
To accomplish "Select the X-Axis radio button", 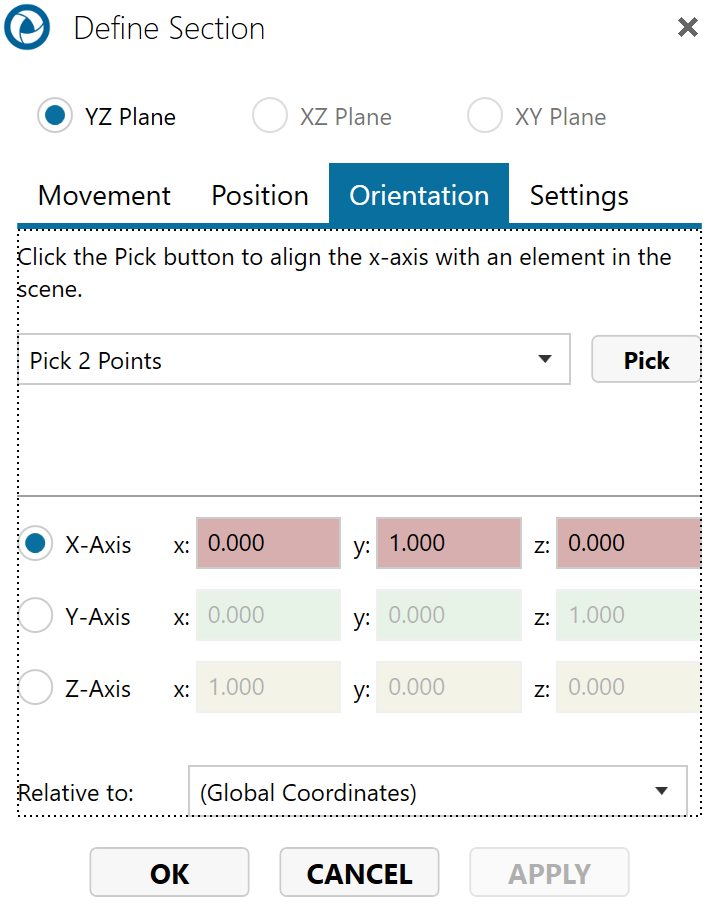I will point(37,544).
